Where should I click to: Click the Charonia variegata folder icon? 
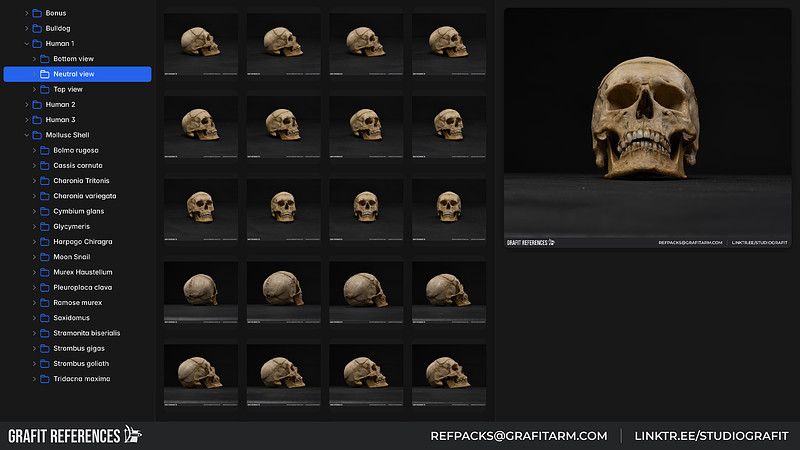(45, 196)
